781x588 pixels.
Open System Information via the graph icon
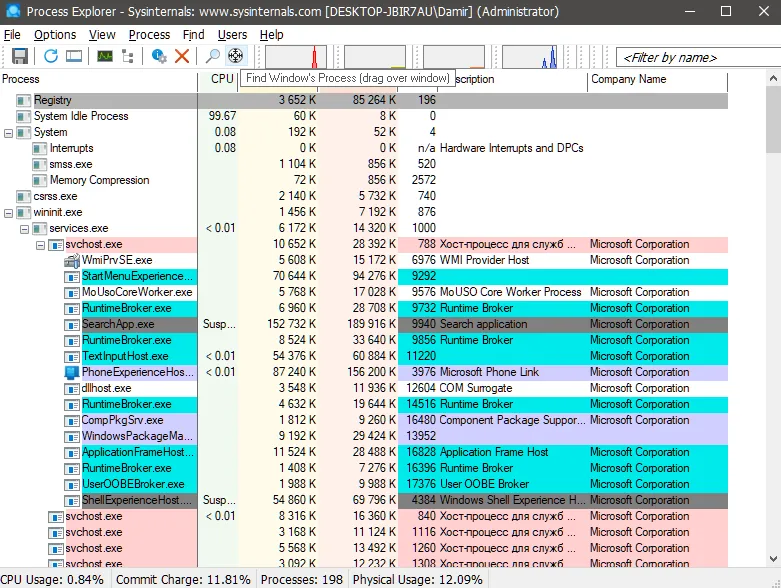click(105, 56)
